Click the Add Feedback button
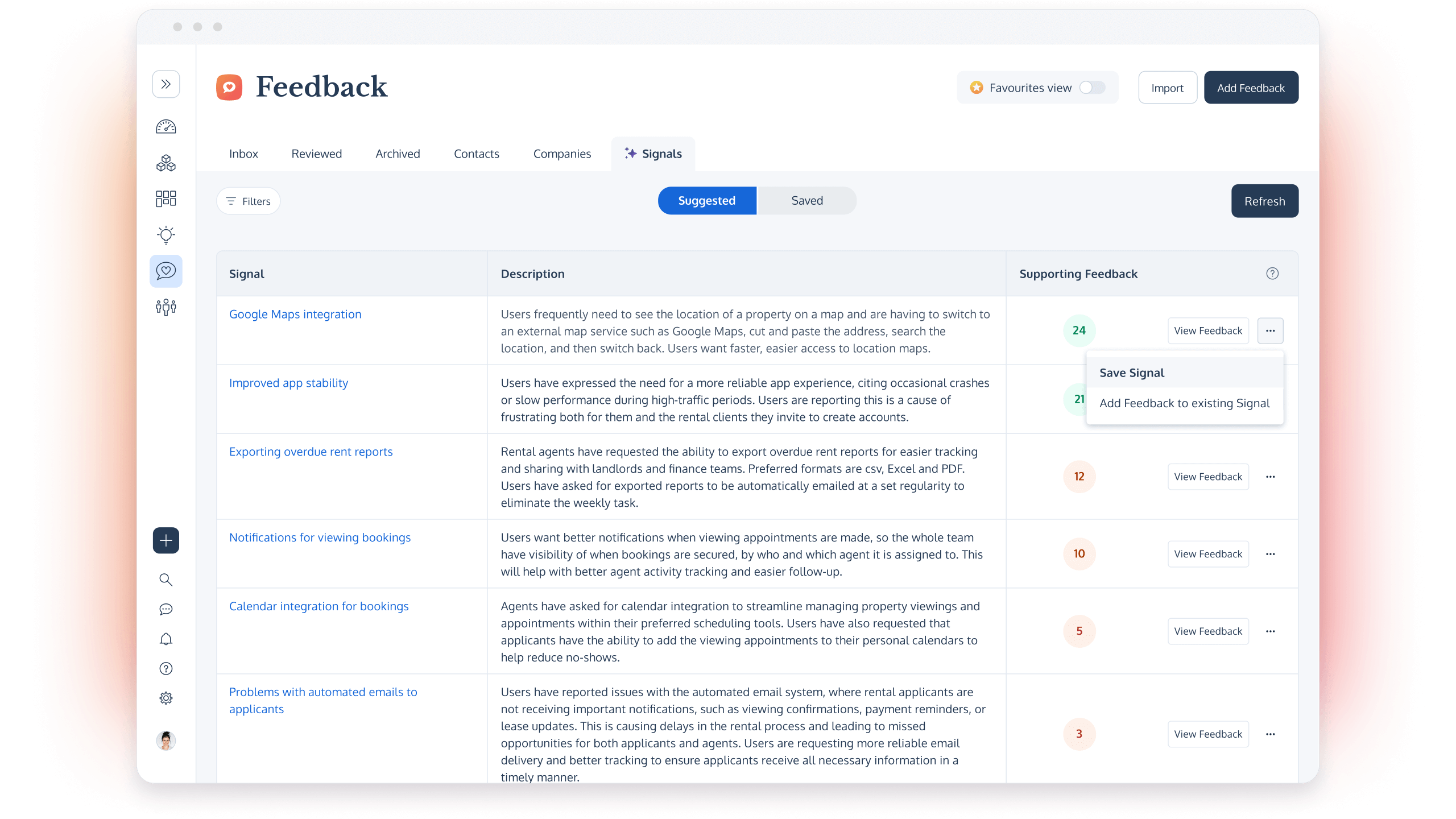Screen dimensions: 1456x819 pyautogui.click(x=1251, y=88)
